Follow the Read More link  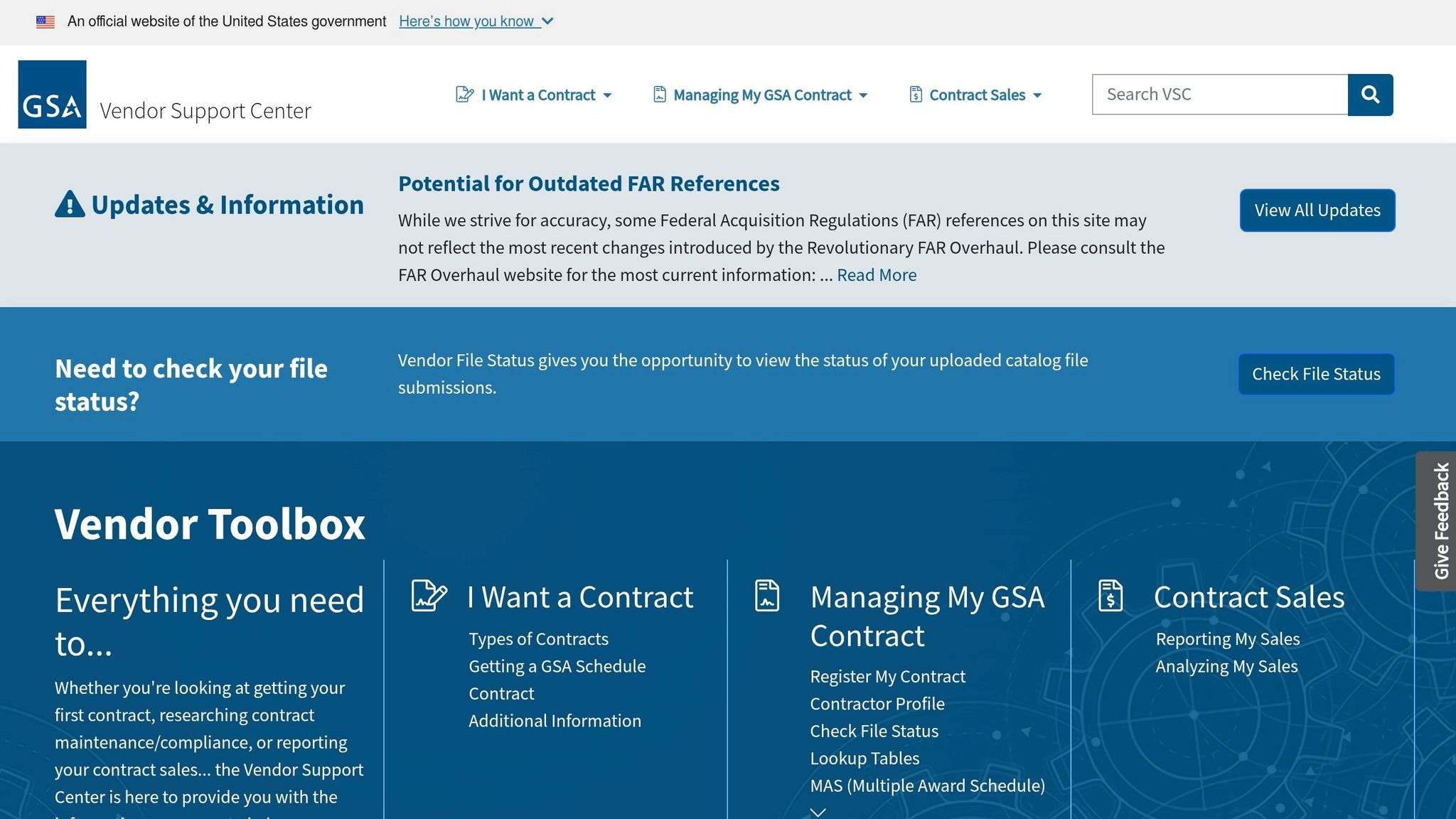click(x=876, y=275)
